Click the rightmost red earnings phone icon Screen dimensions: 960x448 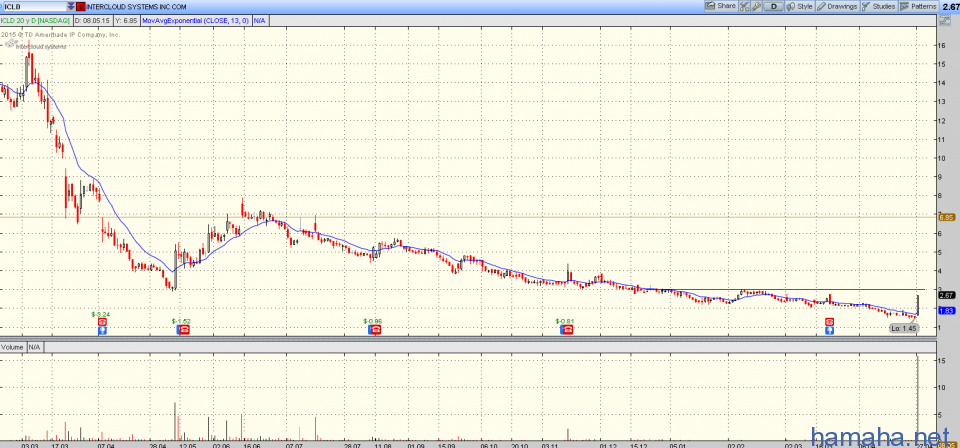coord(830,321)
